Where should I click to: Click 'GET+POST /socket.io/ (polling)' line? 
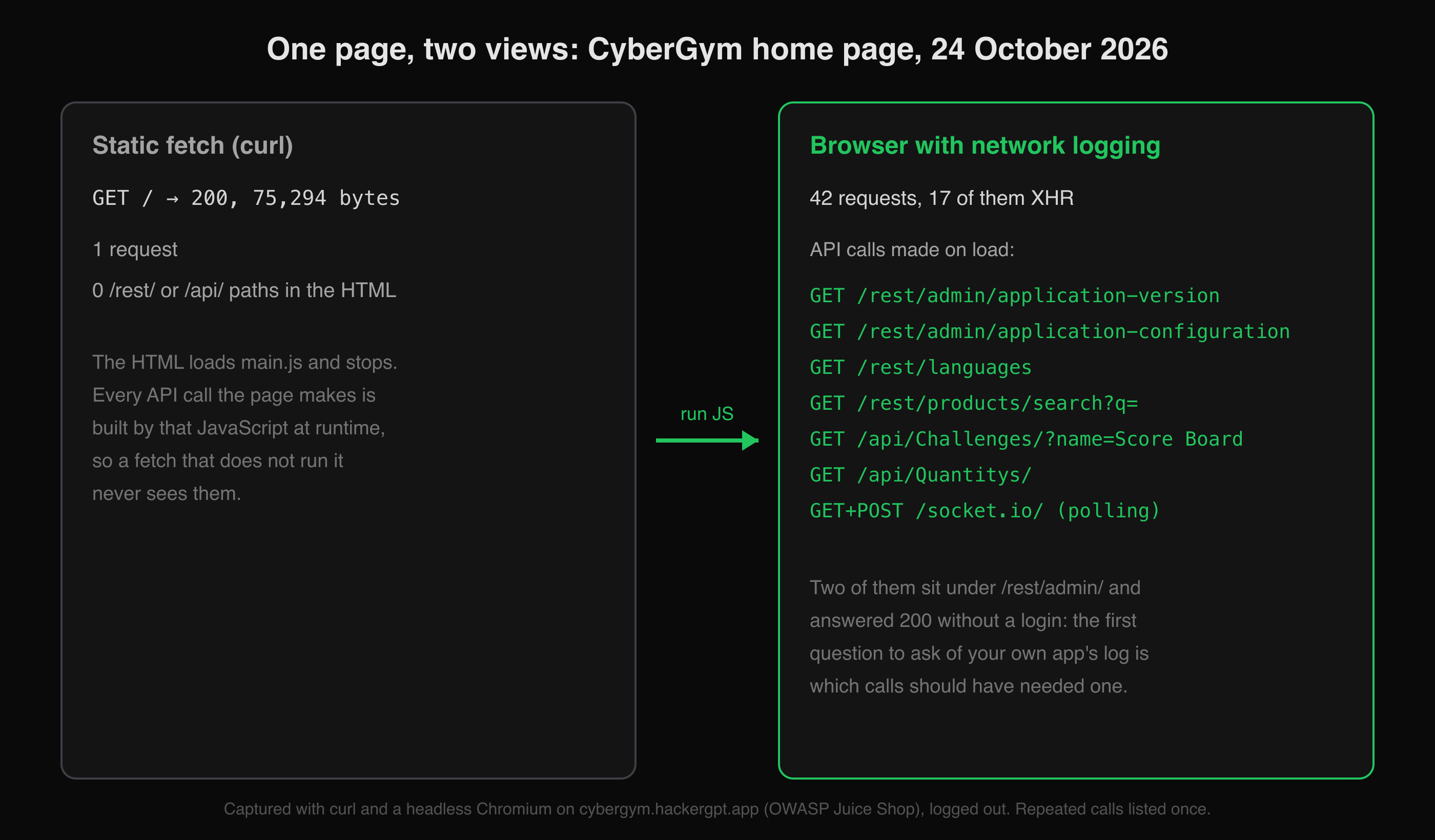pyautogui.click(x=985, y=511)
